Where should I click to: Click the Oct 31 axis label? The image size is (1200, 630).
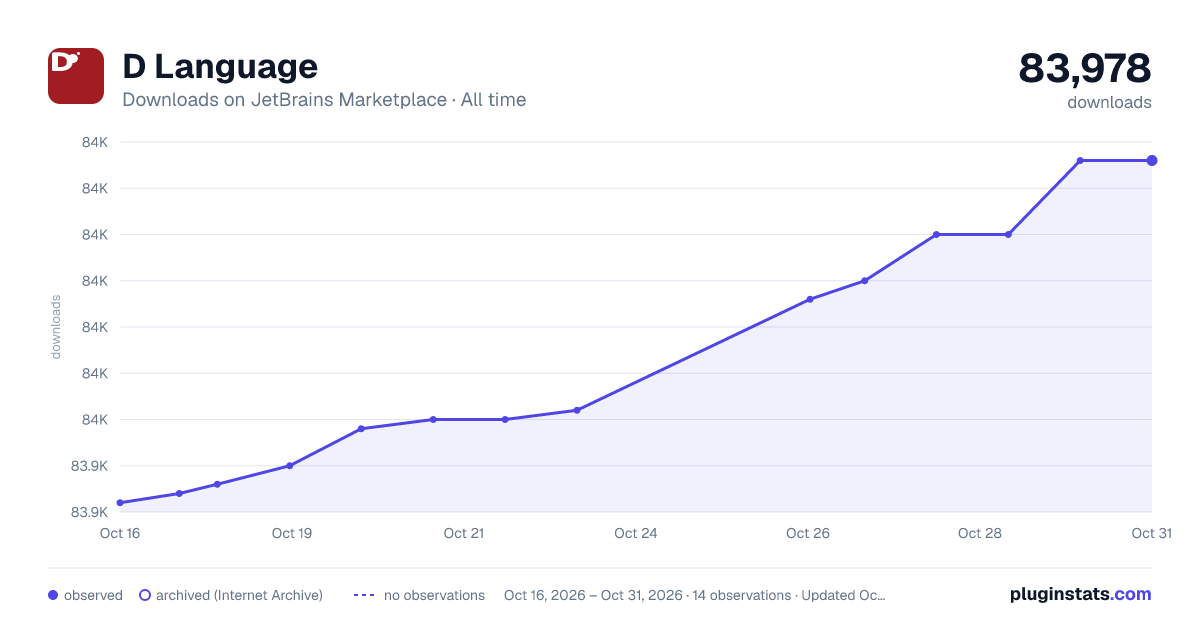pyautogui.click(x=1151, y=533)
